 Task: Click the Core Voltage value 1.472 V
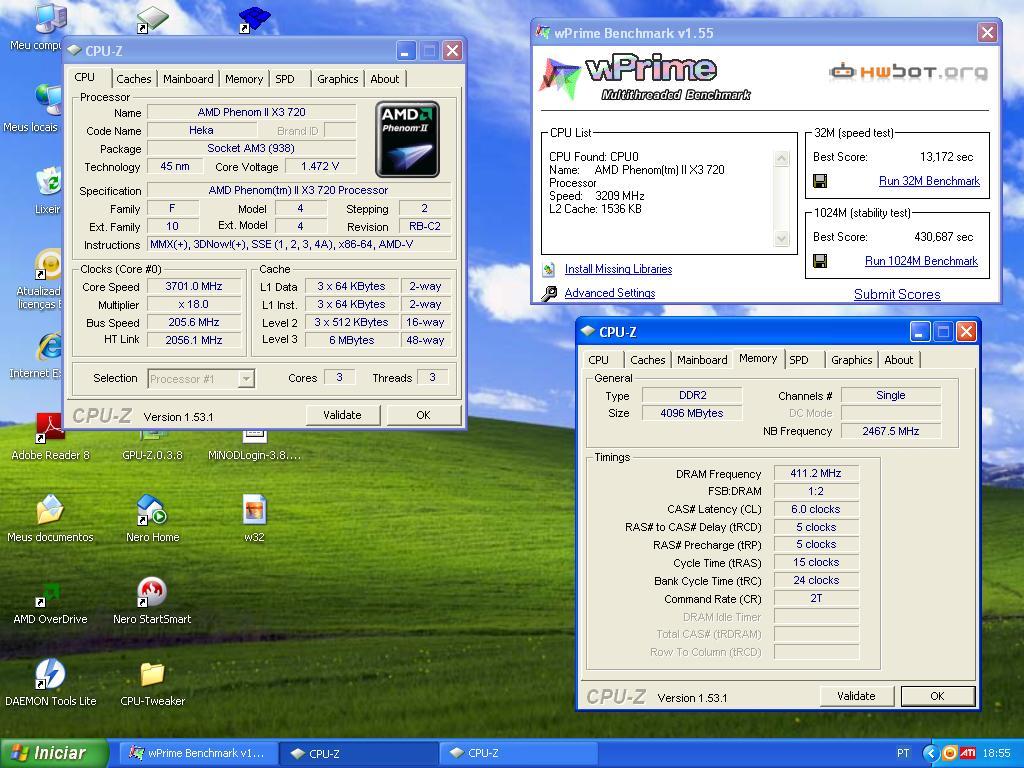pos(320,167)
